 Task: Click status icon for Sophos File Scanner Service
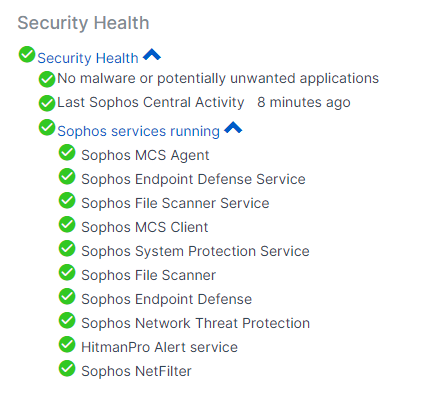(x=67, y=200)
